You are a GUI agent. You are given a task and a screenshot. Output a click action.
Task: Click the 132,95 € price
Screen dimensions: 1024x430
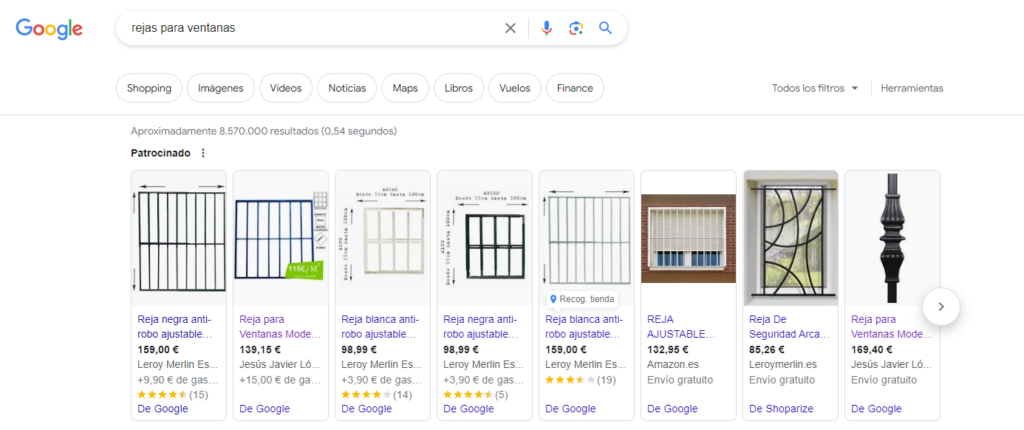pyautogui.click(x=667, y=350)
